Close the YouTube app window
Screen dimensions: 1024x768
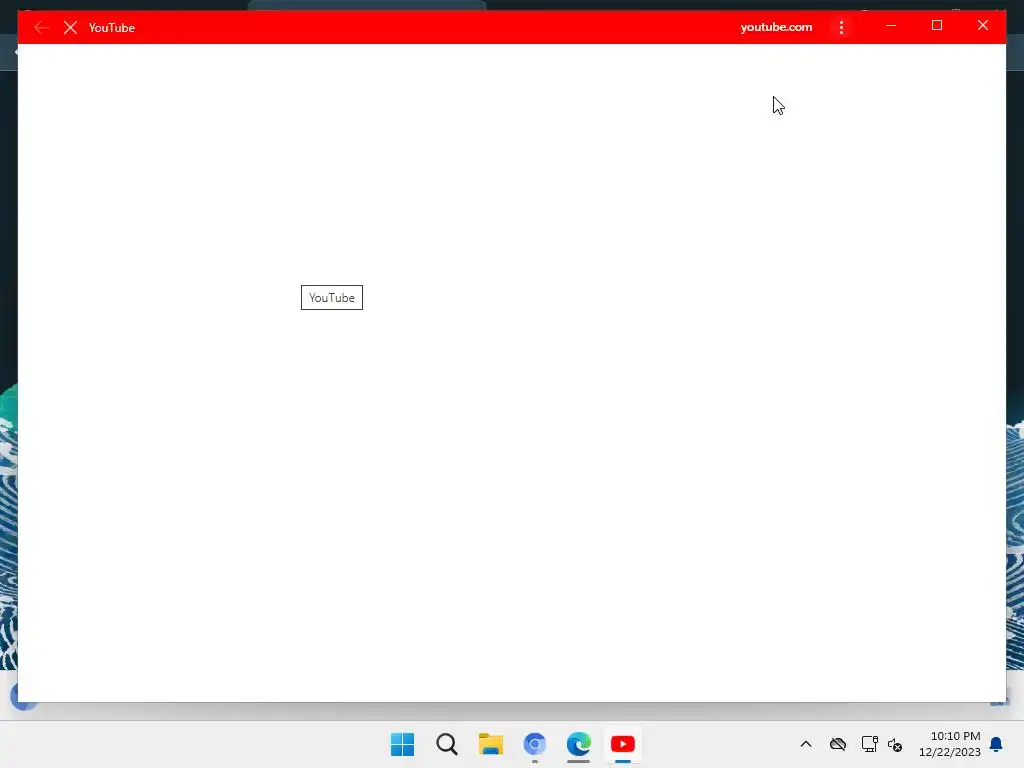pos(982,25)
